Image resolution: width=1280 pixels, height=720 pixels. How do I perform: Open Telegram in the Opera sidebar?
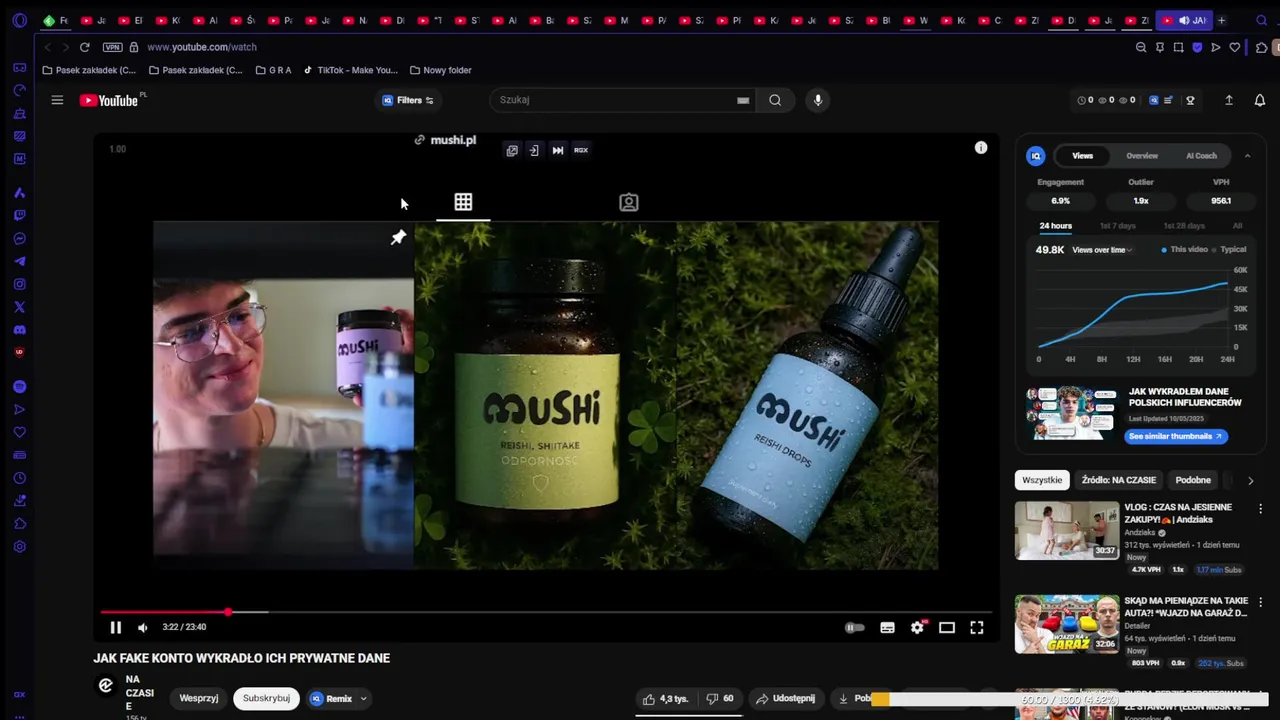tap(19, 261)
